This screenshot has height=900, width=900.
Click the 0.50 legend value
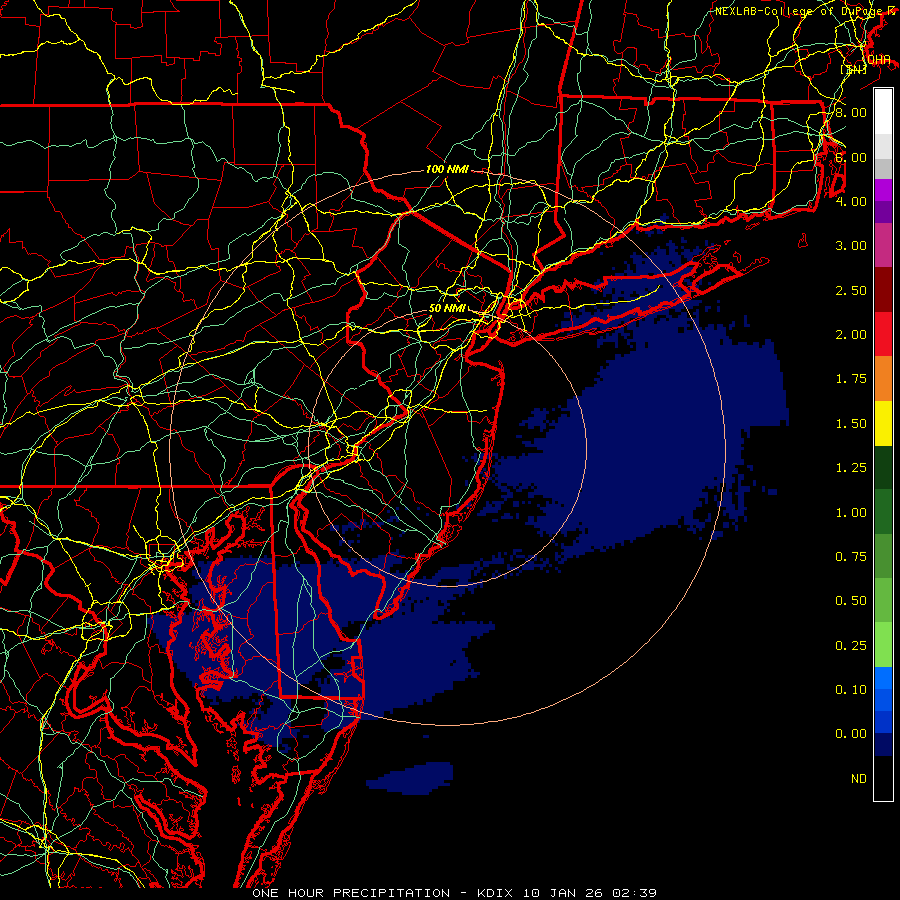point(851,601)
